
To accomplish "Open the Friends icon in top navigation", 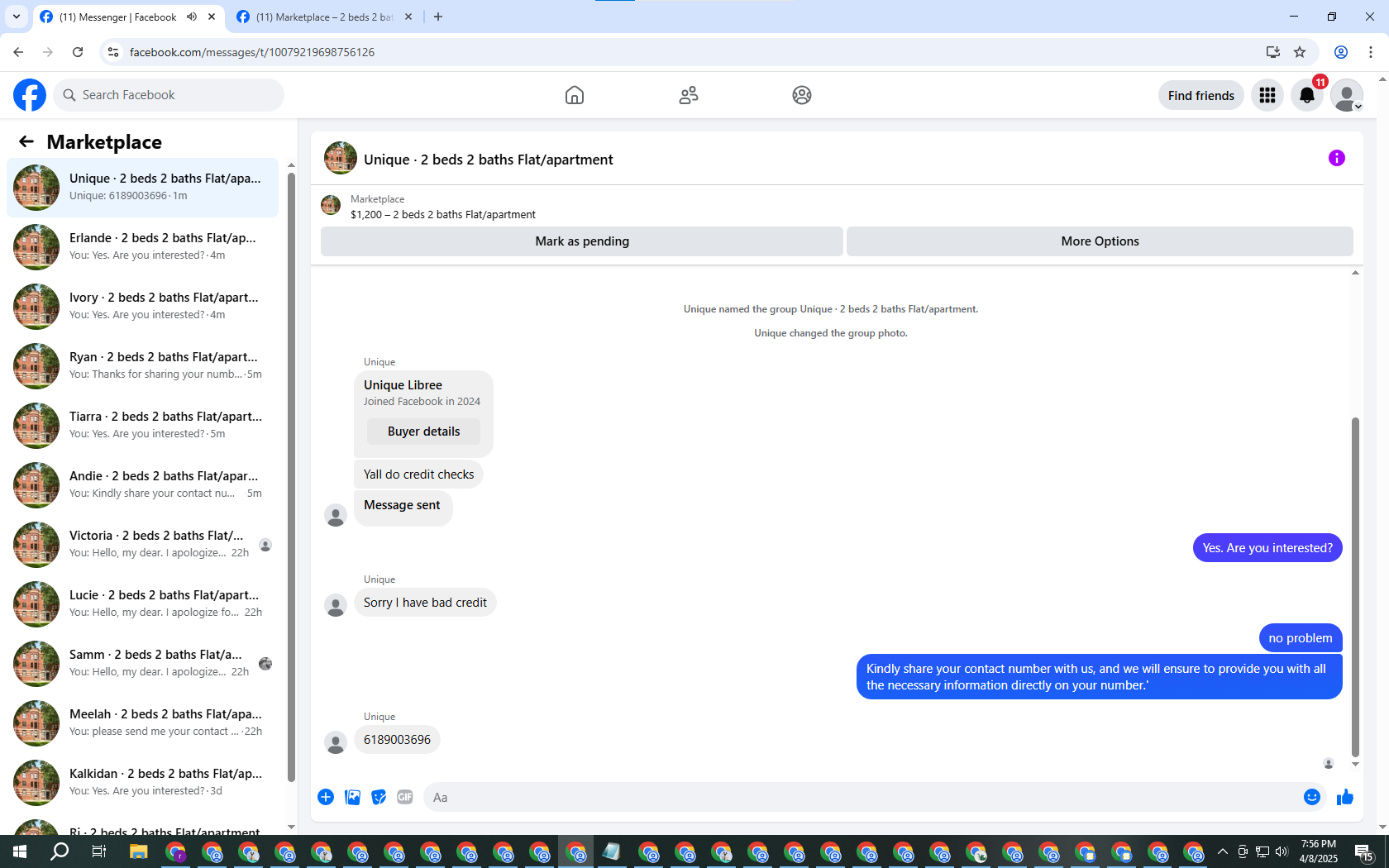I will pos(689,95).
